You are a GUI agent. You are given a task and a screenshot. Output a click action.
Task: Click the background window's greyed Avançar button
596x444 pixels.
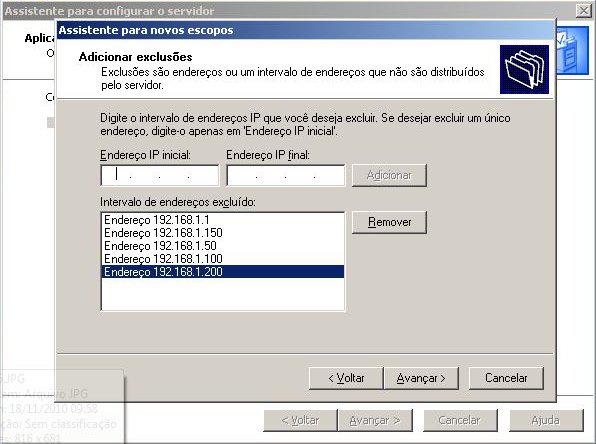pos(375,420)
